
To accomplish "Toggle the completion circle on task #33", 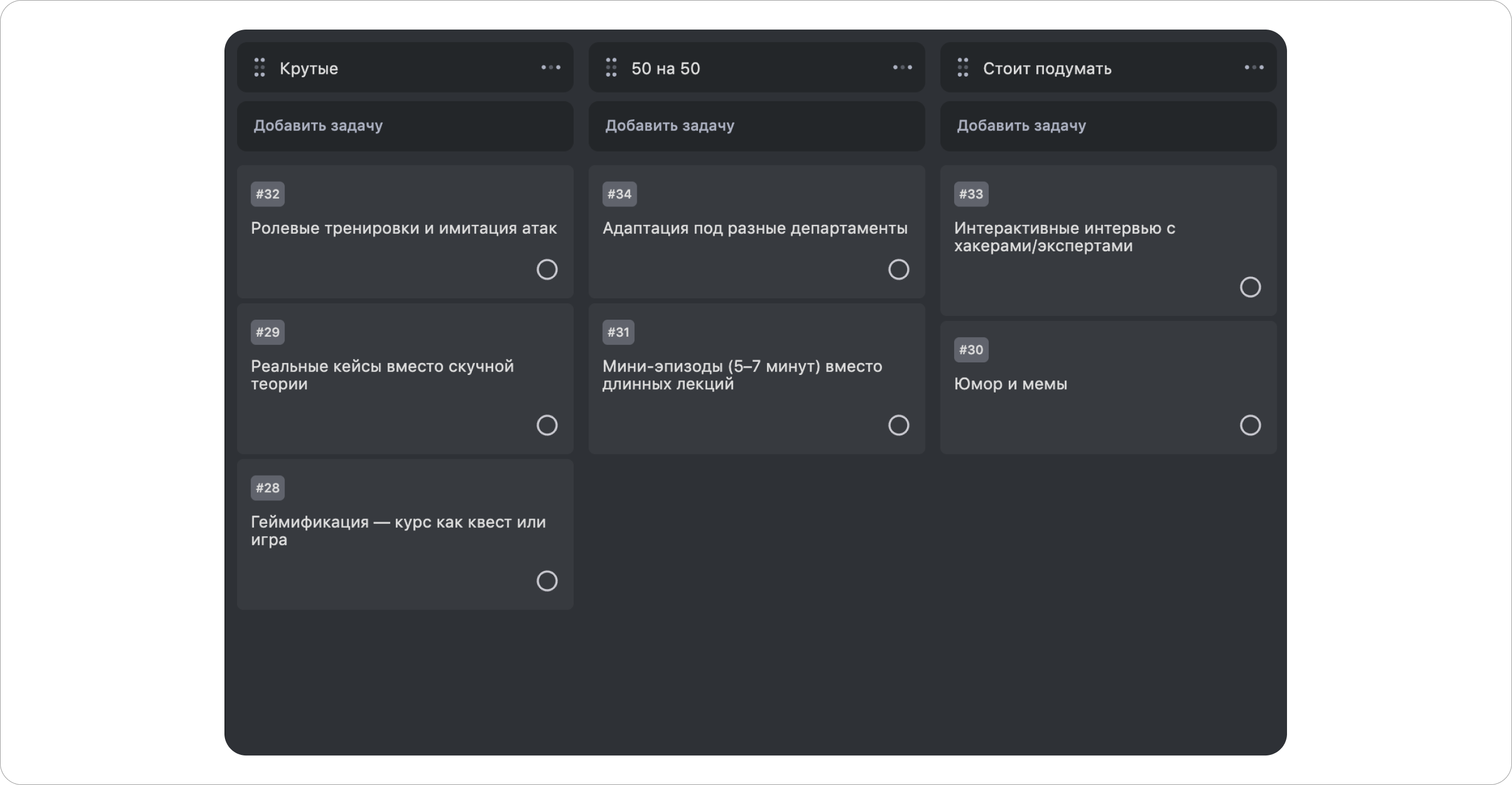I will point(1250,287).
